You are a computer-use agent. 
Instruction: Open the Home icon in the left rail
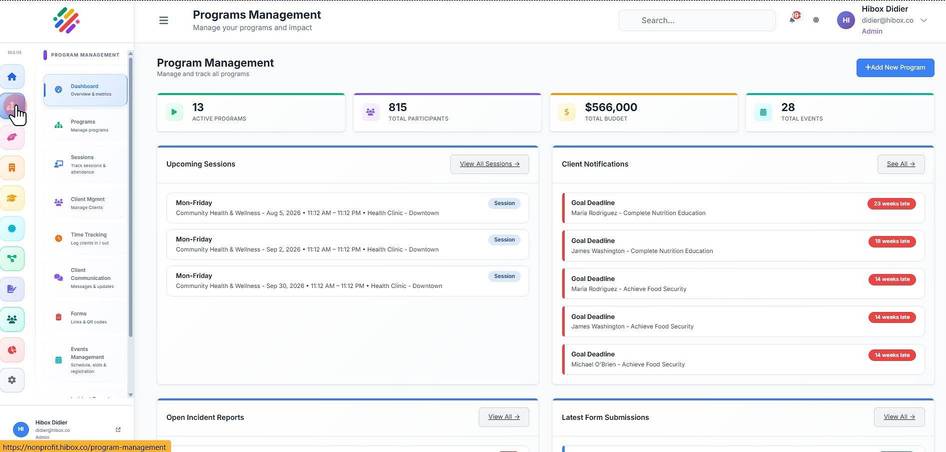tap(12, 77)
